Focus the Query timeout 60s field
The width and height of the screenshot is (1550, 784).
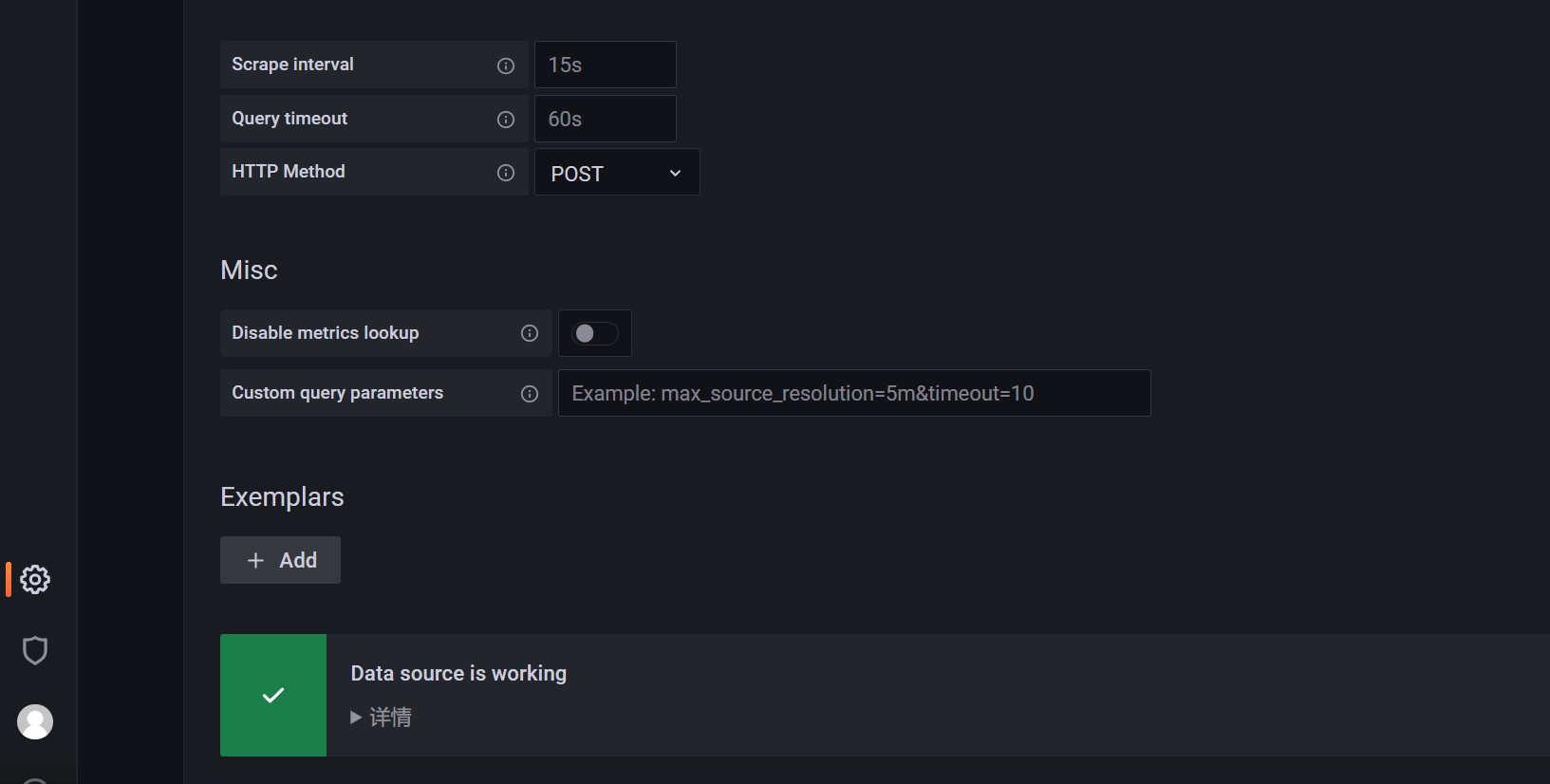(606, 119)
